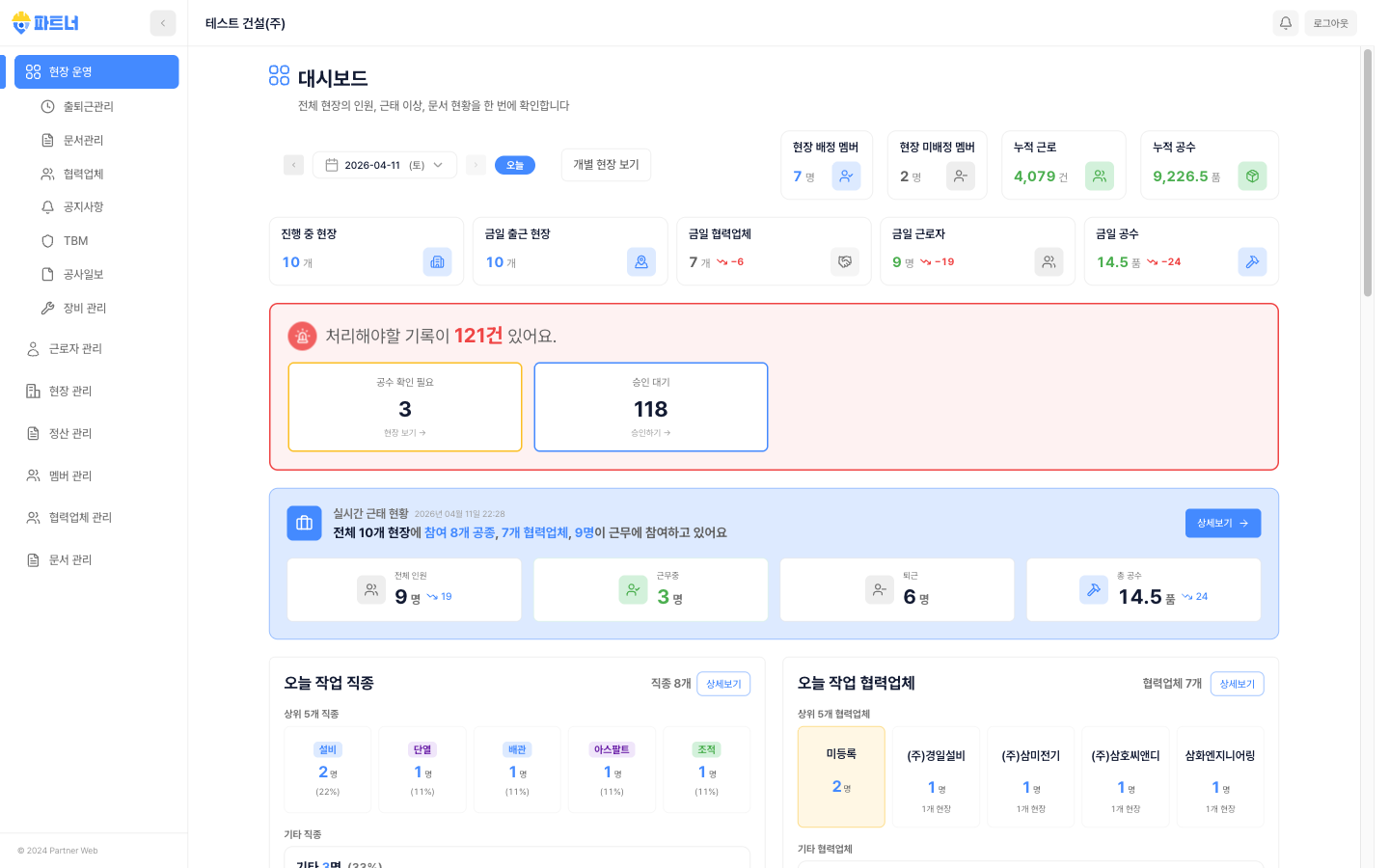Click the green worker icon on 누적 근로 card
This screenshot has width=1389, height=868.
point(1099,176)
